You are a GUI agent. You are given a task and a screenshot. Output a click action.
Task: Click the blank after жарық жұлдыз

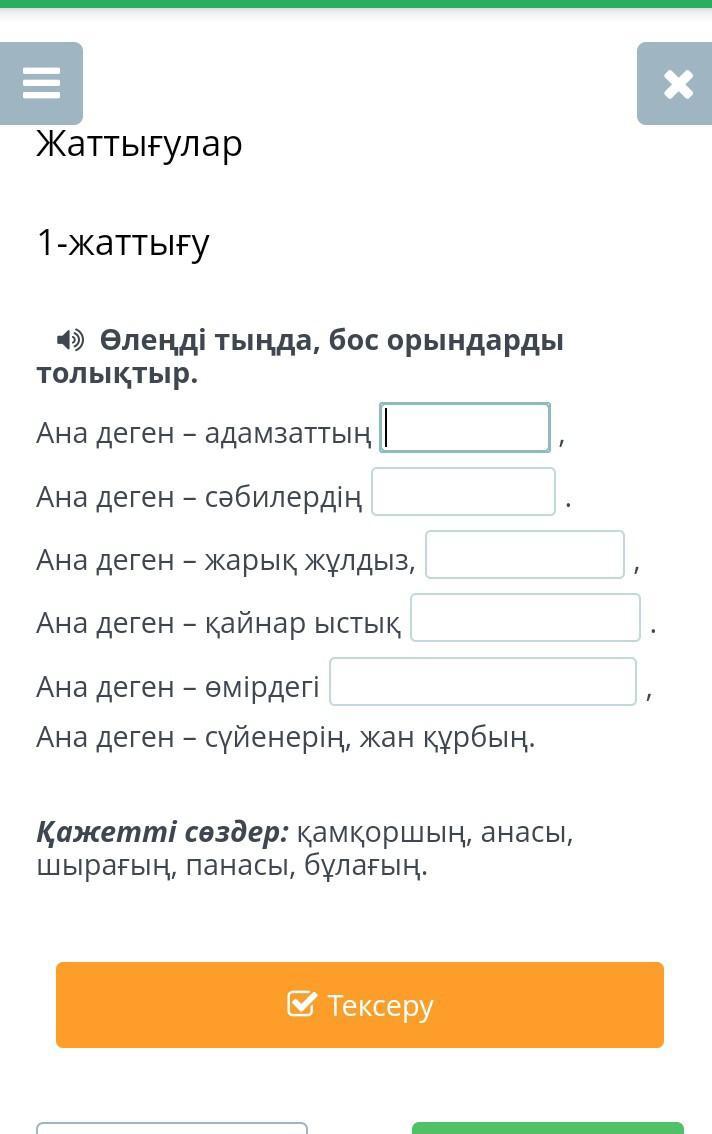(x=524, y=555)
